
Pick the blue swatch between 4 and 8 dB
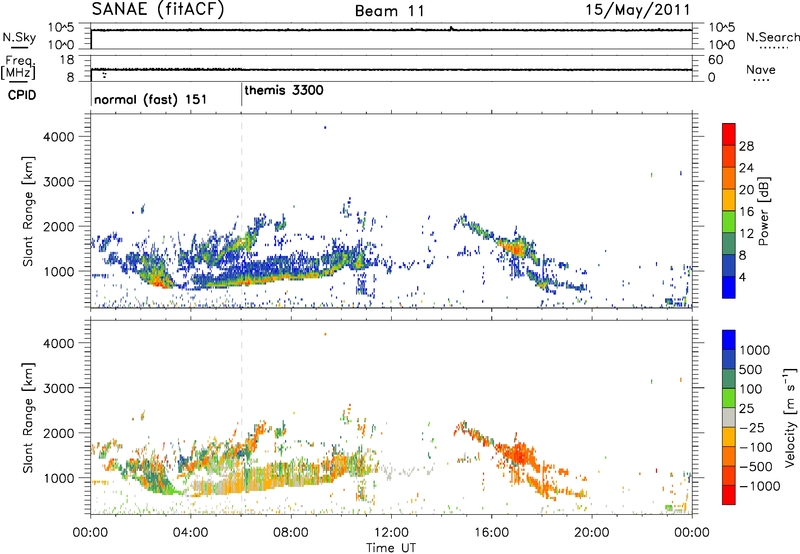(729, 265)
